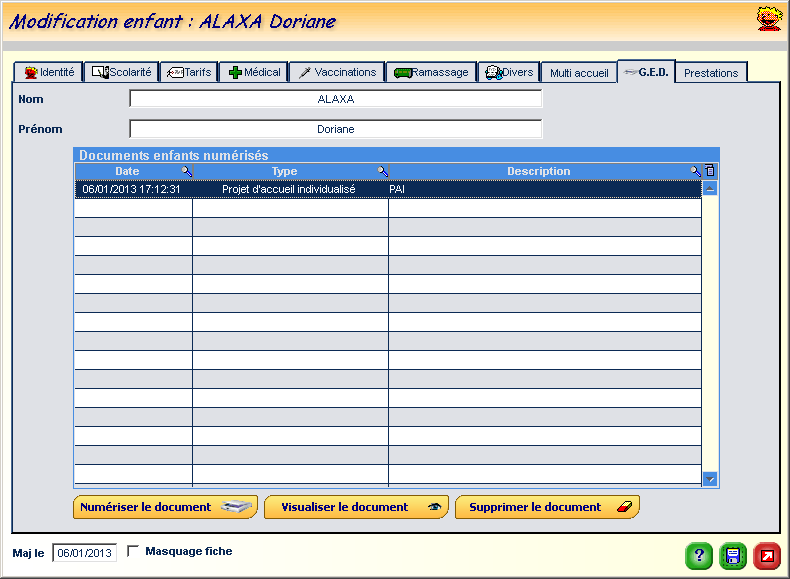790x579 pixels.
Task: Go to the Scolarité tab
Action: tap(121, 72)
